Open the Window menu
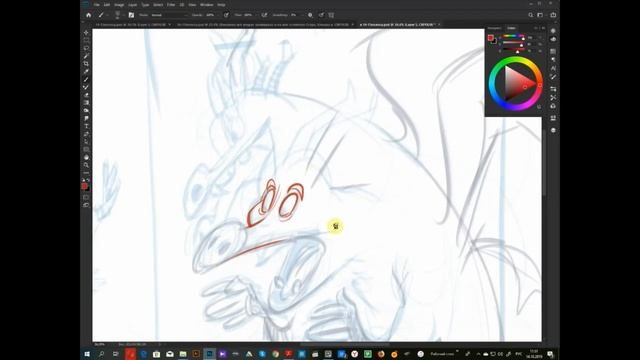 (207, 5)
